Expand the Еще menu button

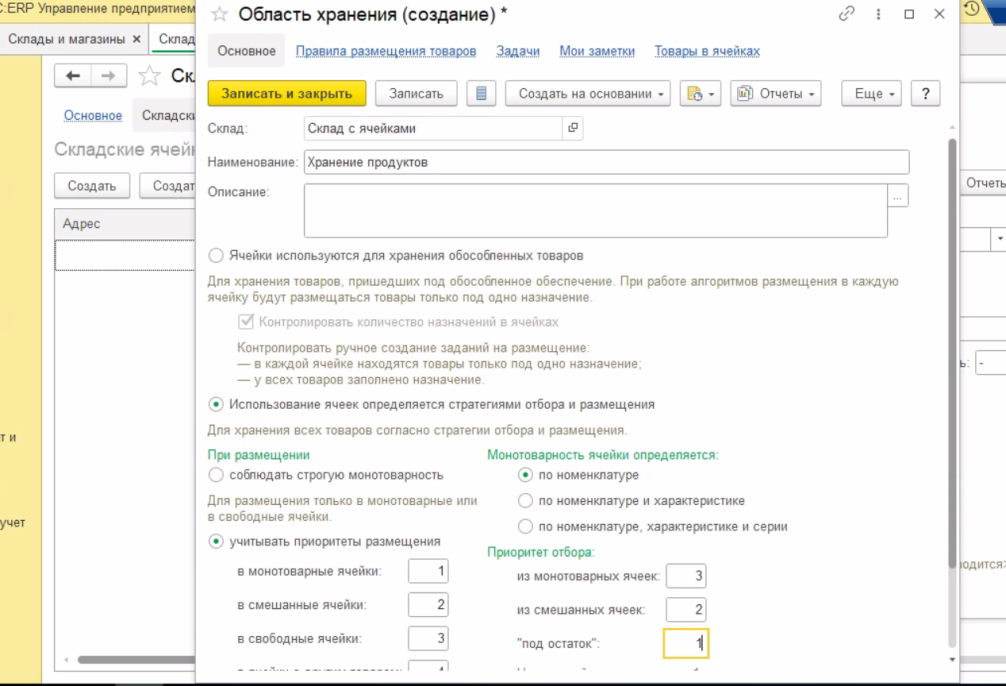871,93
